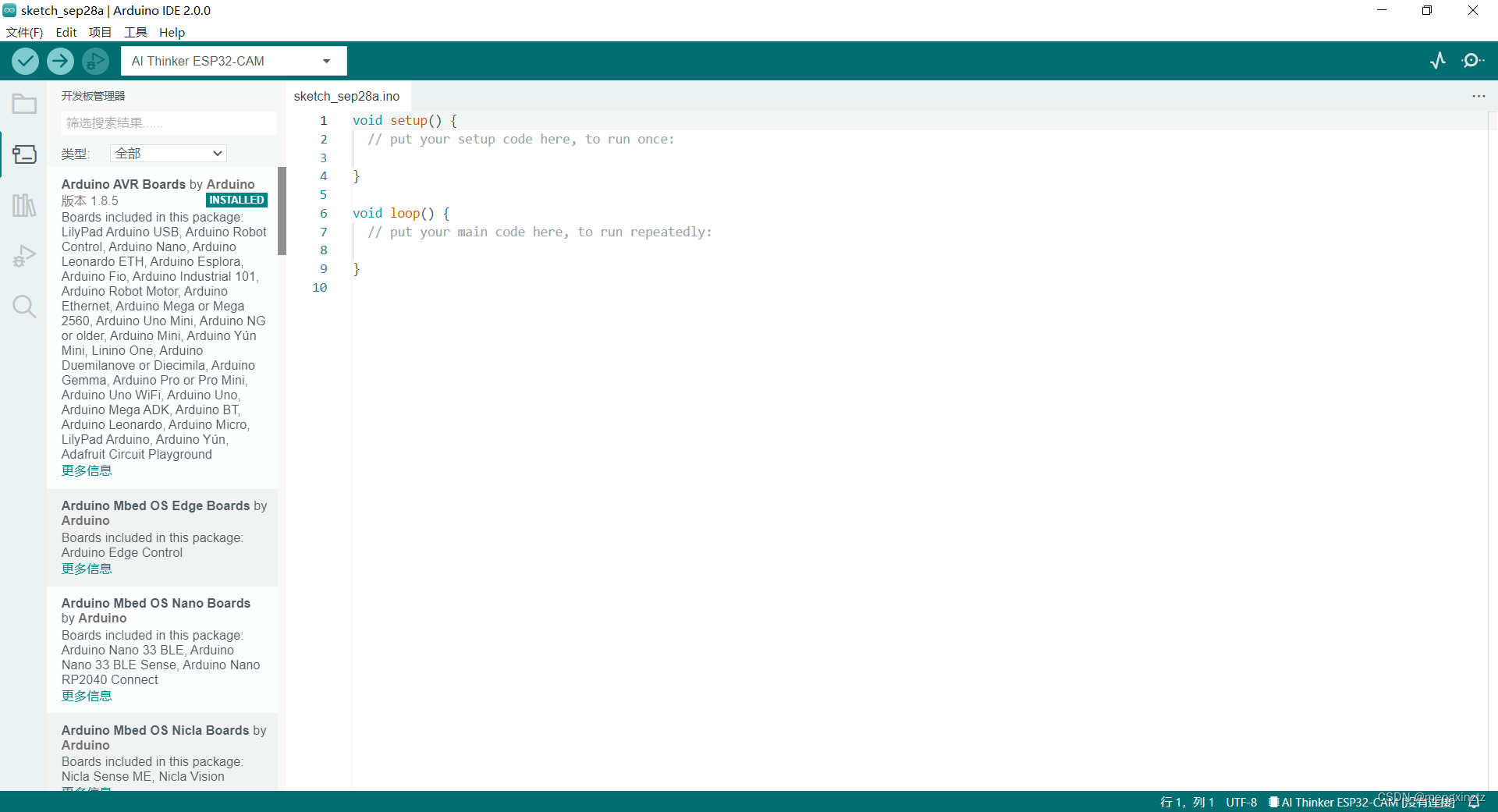Click the AI Thinker ESP32-CAM status bar entry
Image resolution: width=1498 pixels, height=812 pixels.
click(1361, 802)
